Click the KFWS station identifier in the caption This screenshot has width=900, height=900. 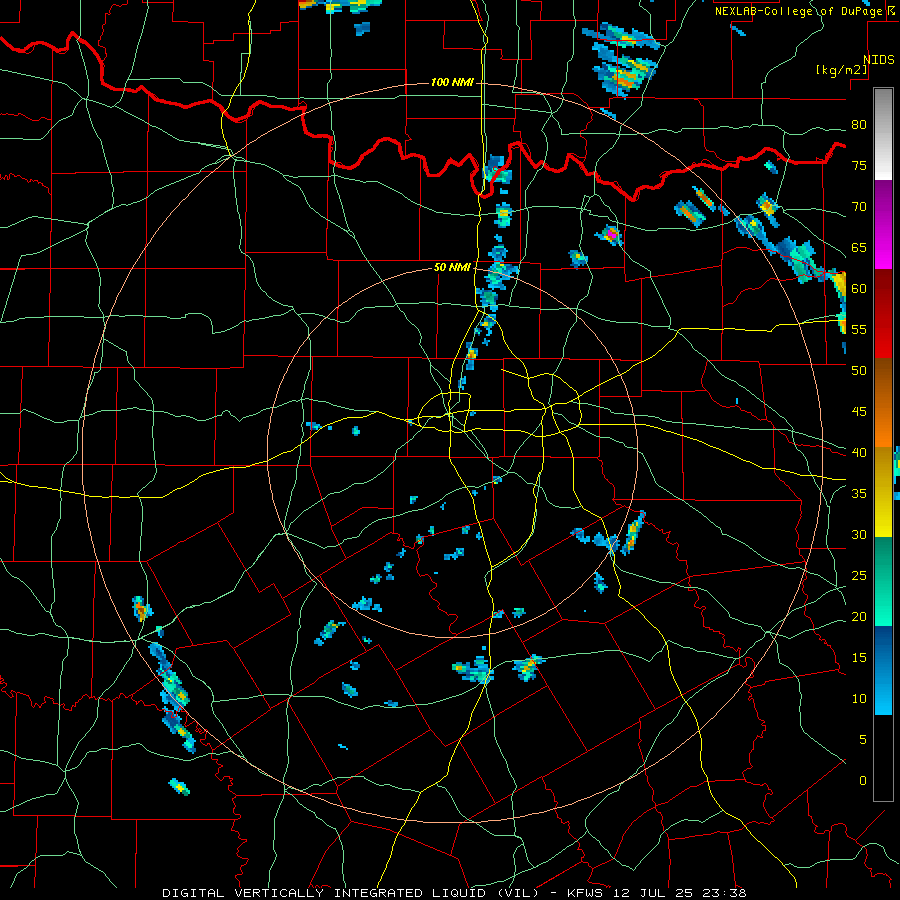587,893
